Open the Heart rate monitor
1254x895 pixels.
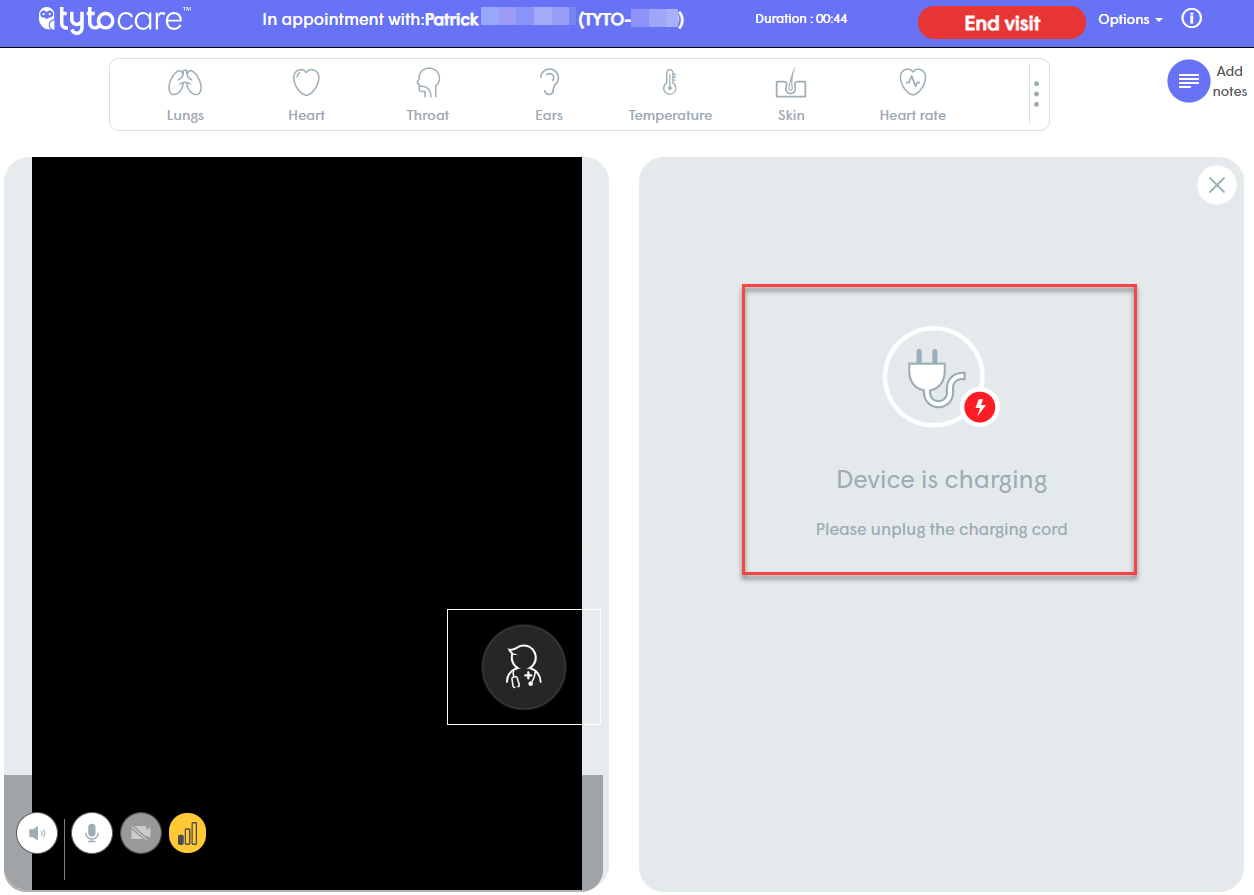(x=911, y=92)
